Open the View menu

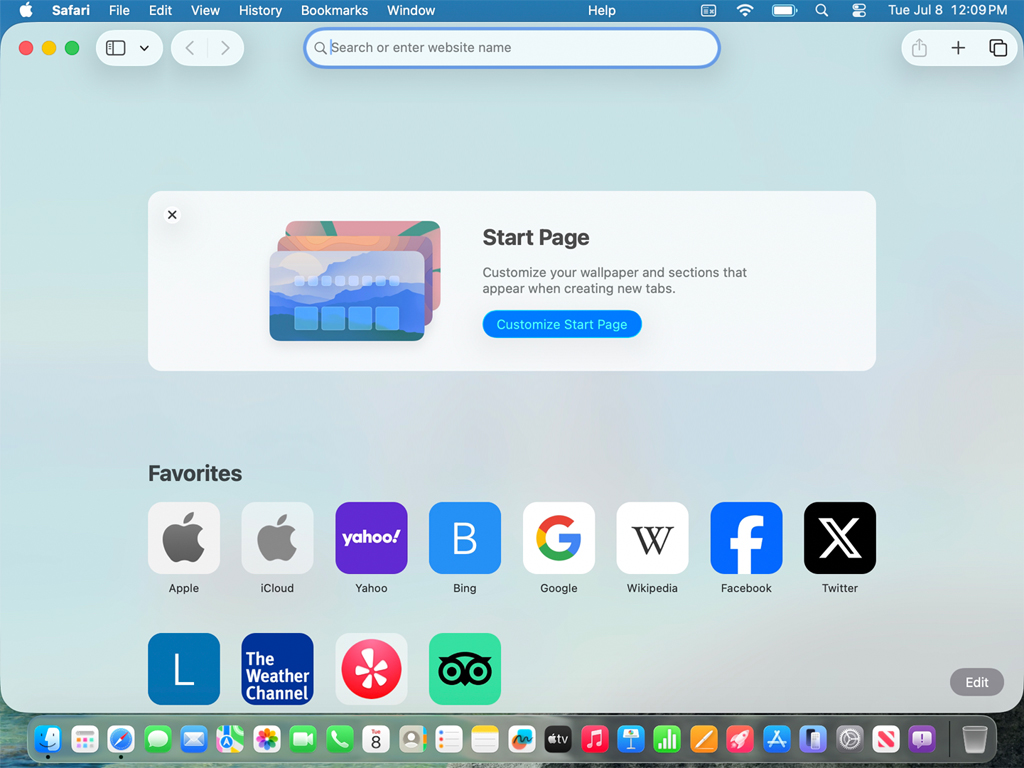205,10
